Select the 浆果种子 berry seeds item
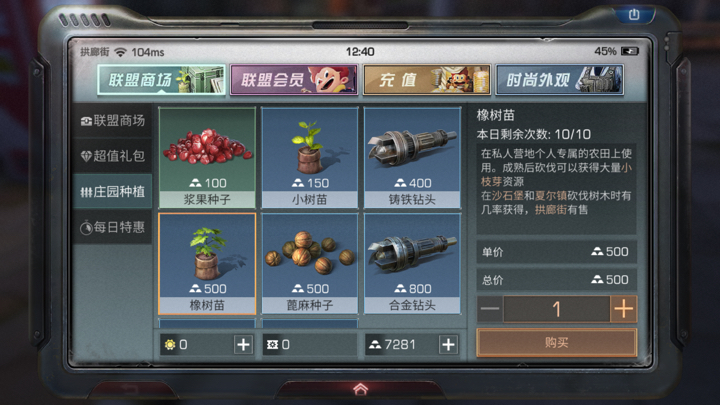Viewport: 720px width, 405px height. (207, 158)
